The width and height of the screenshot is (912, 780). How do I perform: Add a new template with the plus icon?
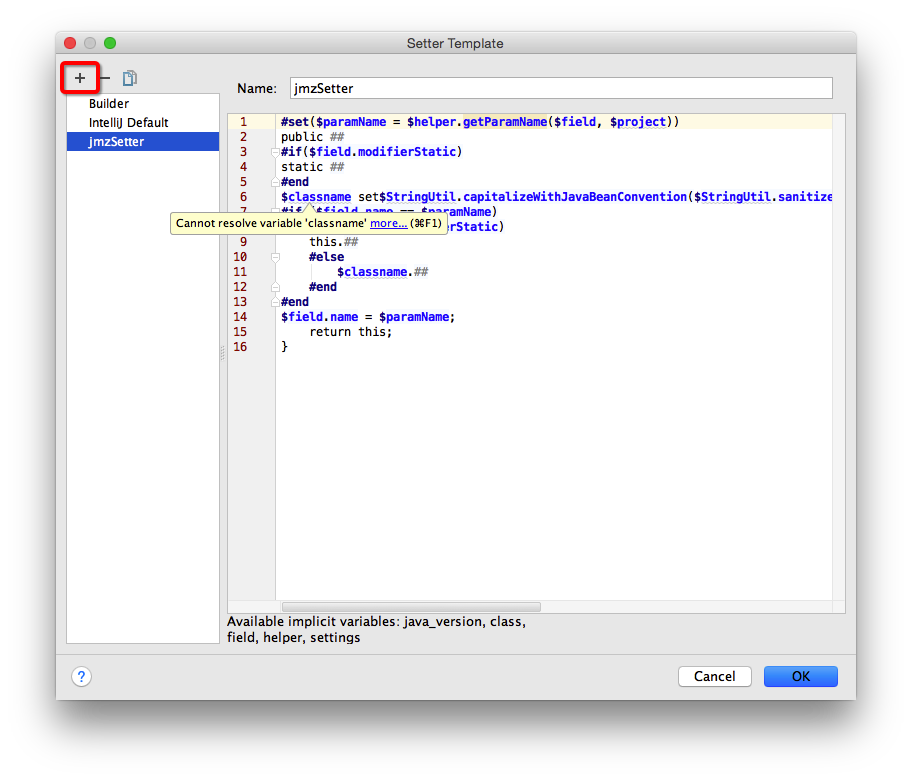tap(80, 77)
